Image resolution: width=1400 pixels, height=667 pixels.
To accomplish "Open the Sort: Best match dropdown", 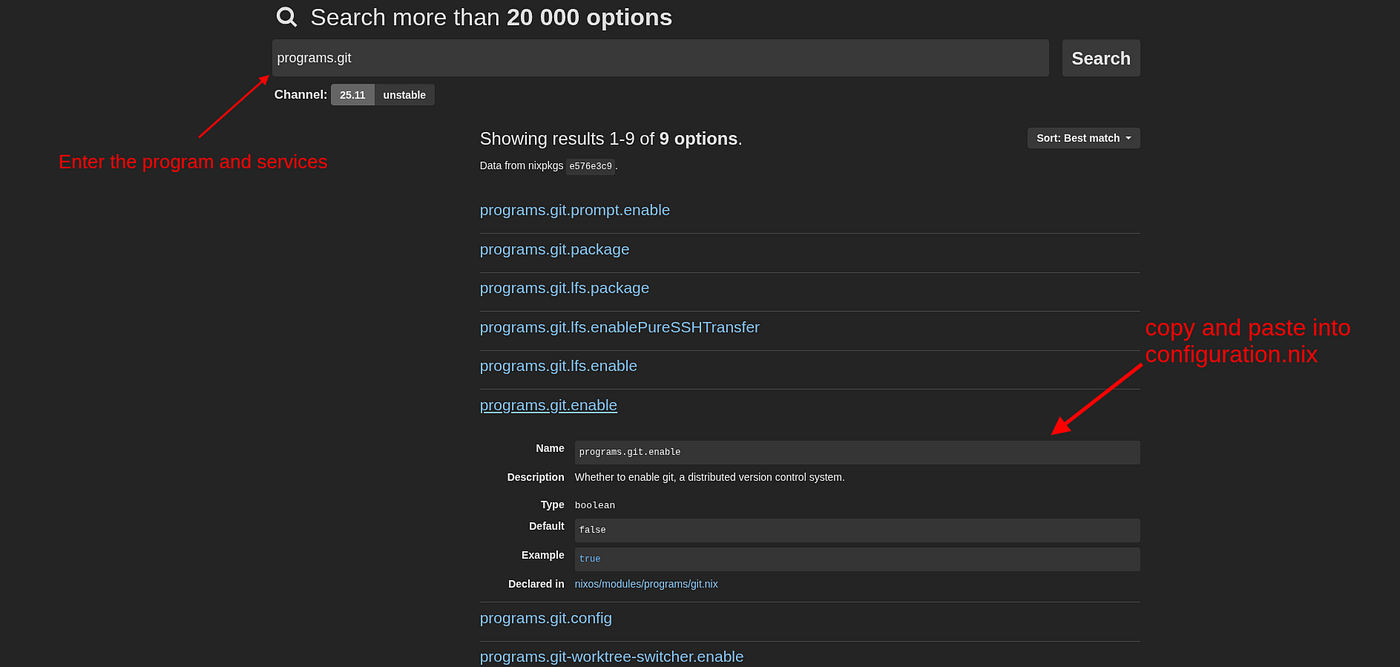I will coord(1083,137).
